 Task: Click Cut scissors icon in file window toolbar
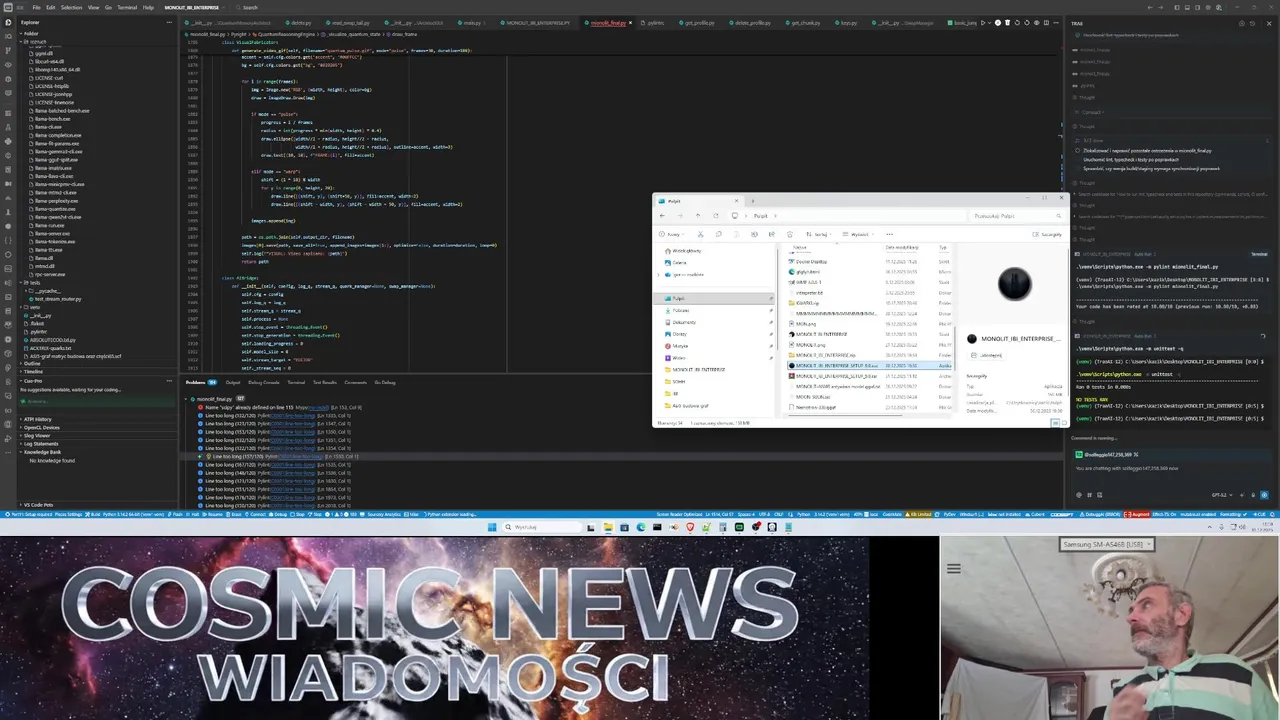pos(700,234)
